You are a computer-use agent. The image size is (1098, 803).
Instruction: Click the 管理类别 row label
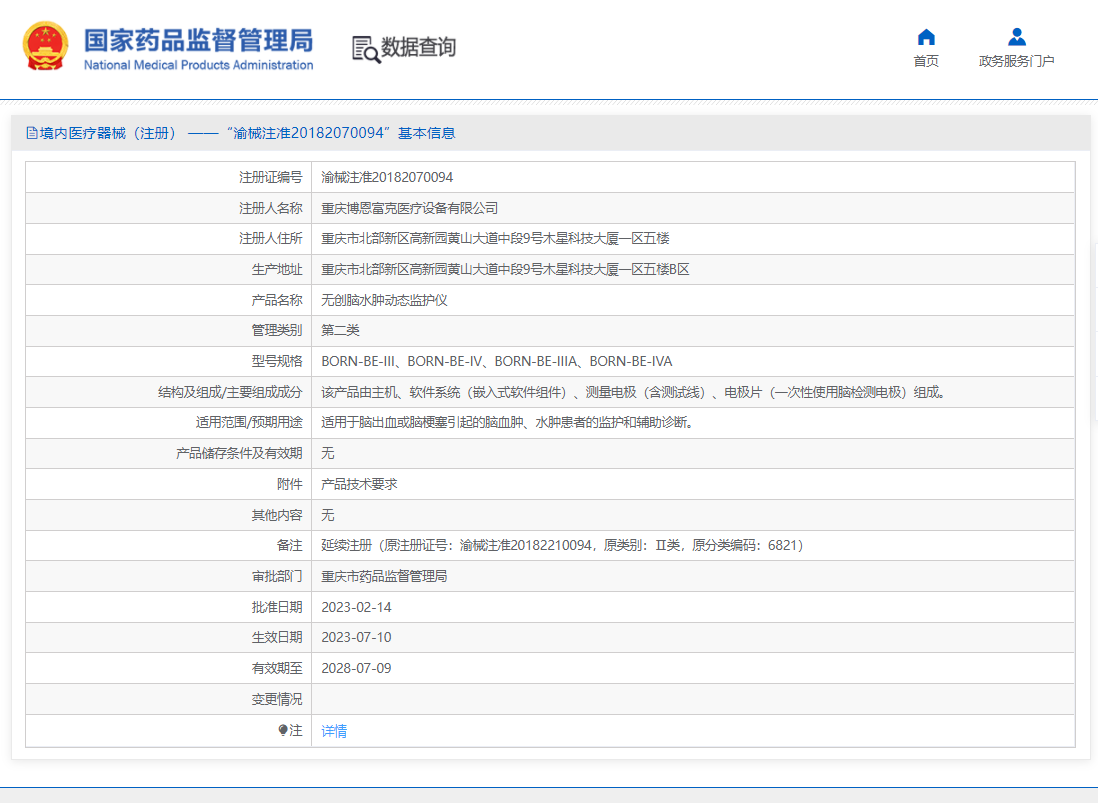click(277, 330)
